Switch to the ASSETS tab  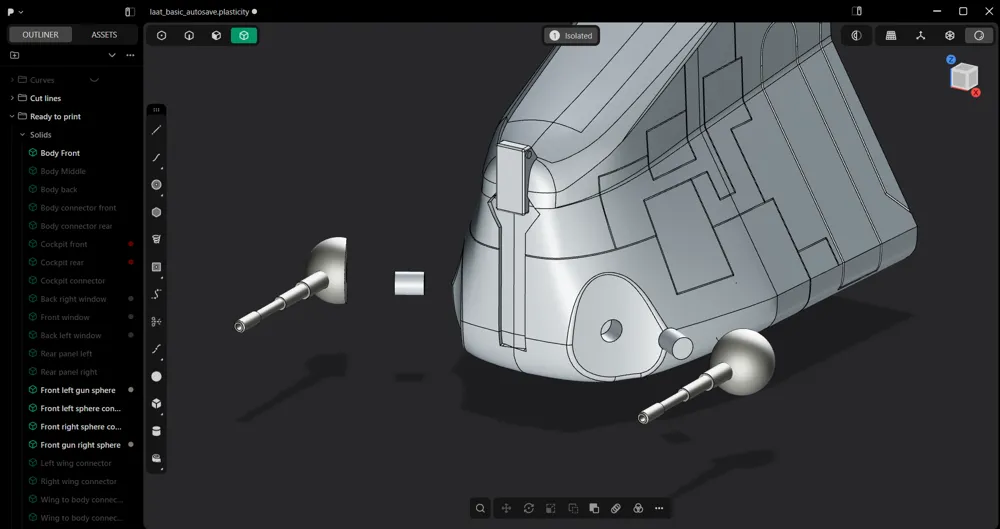pos(104,34)
